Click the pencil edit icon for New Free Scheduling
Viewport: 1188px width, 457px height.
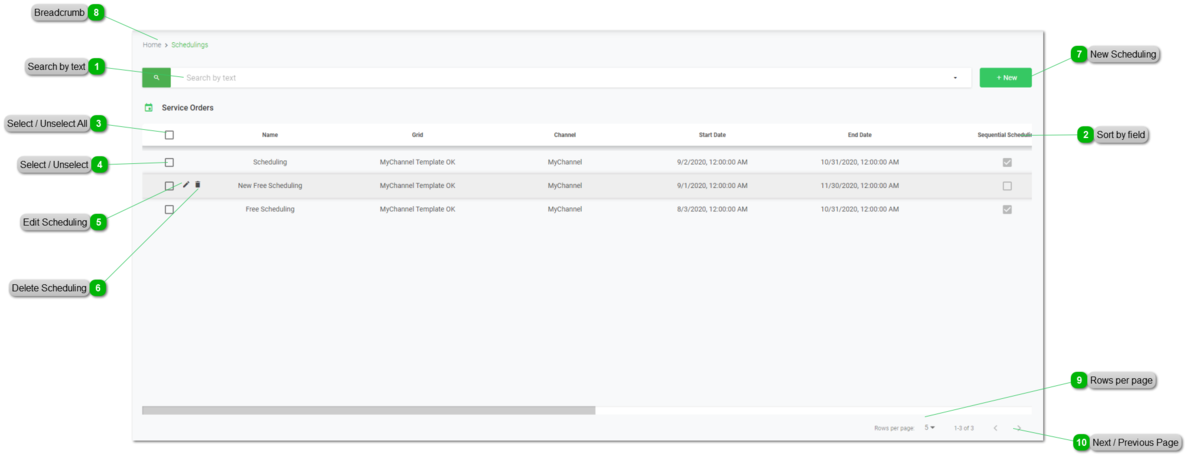(186, 185)
